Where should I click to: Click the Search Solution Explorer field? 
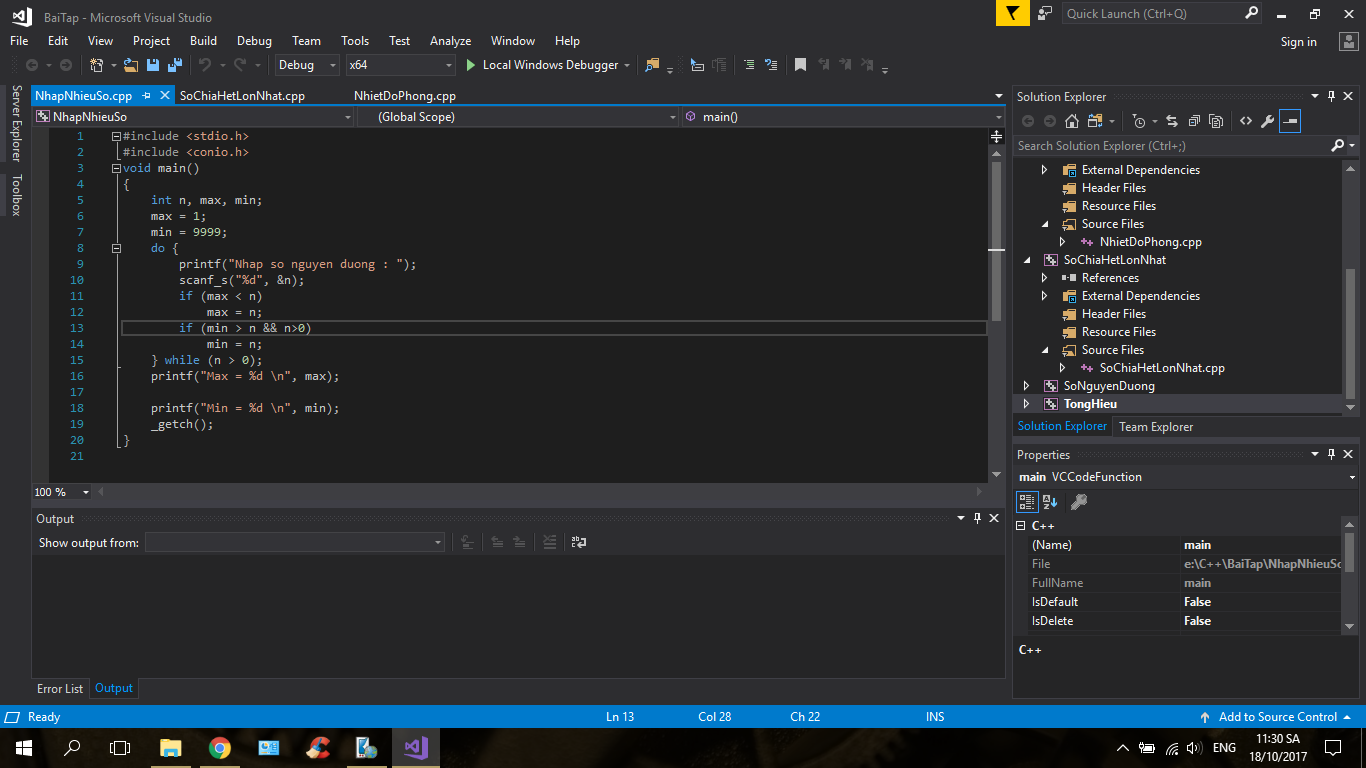[x=1170, y=146]
